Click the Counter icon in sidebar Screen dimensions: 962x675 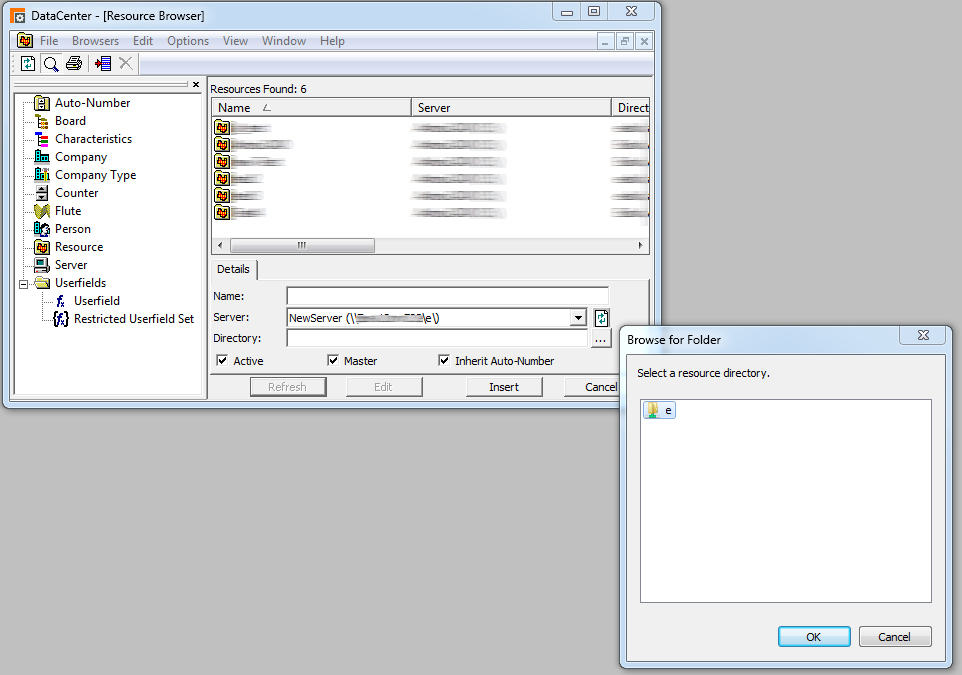(x=43, y=192)
